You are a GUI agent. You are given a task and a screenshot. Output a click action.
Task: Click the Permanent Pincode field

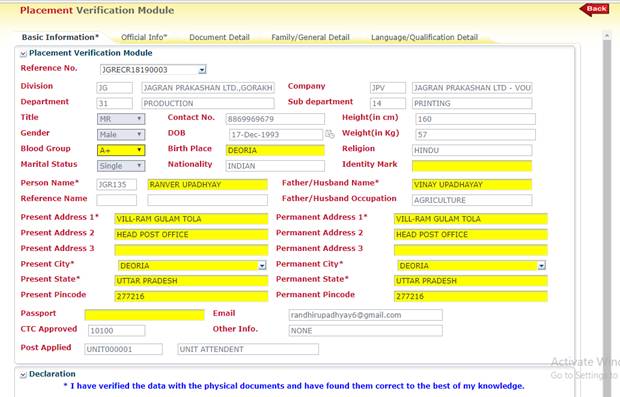pyautogui.click(x=471, y=296)
